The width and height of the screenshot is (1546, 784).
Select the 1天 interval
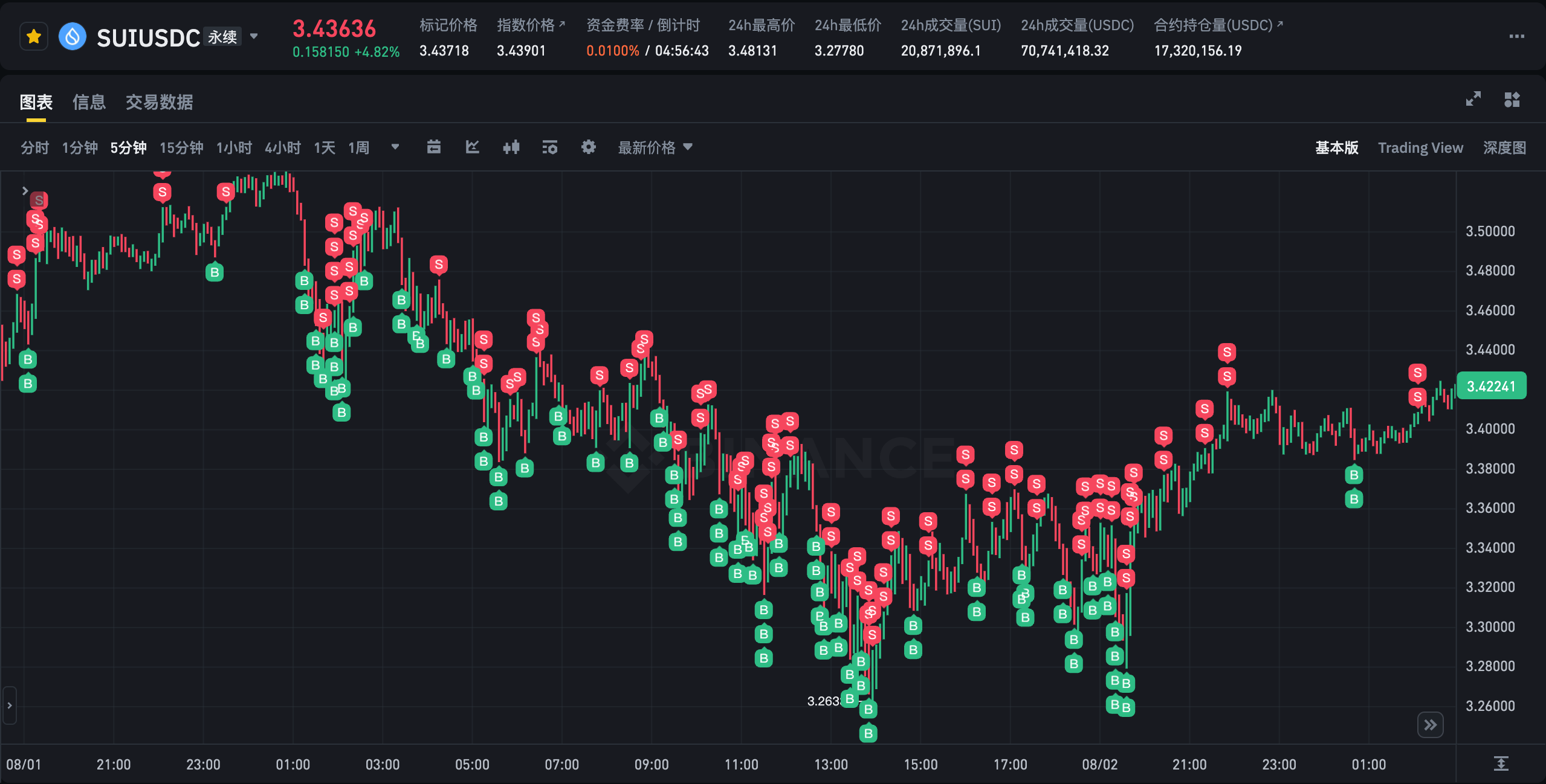(325, 147)
